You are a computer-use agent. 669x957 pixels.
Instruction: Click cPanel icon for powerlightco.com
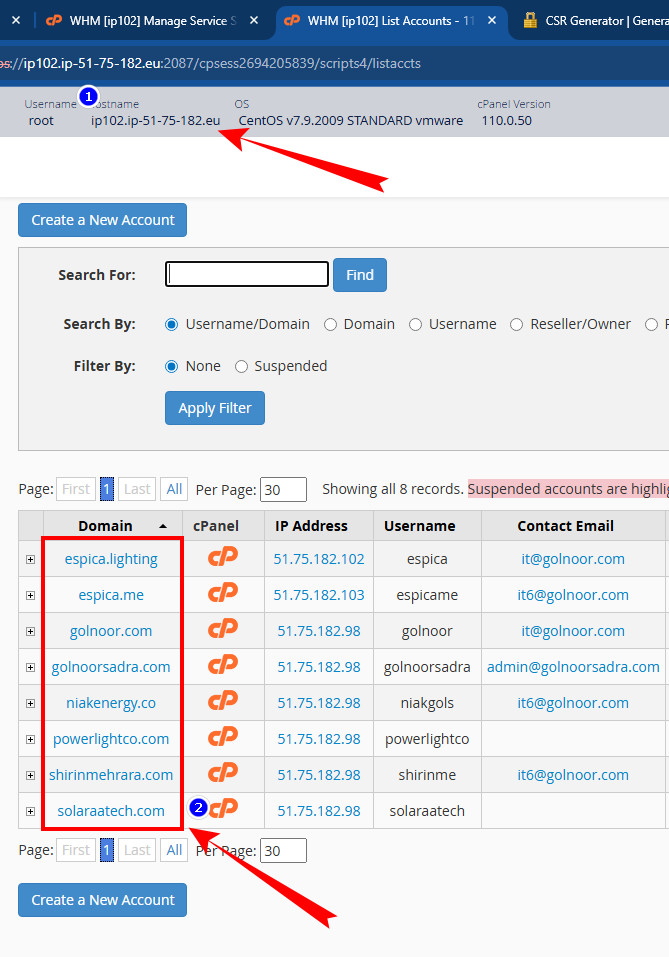222,738
